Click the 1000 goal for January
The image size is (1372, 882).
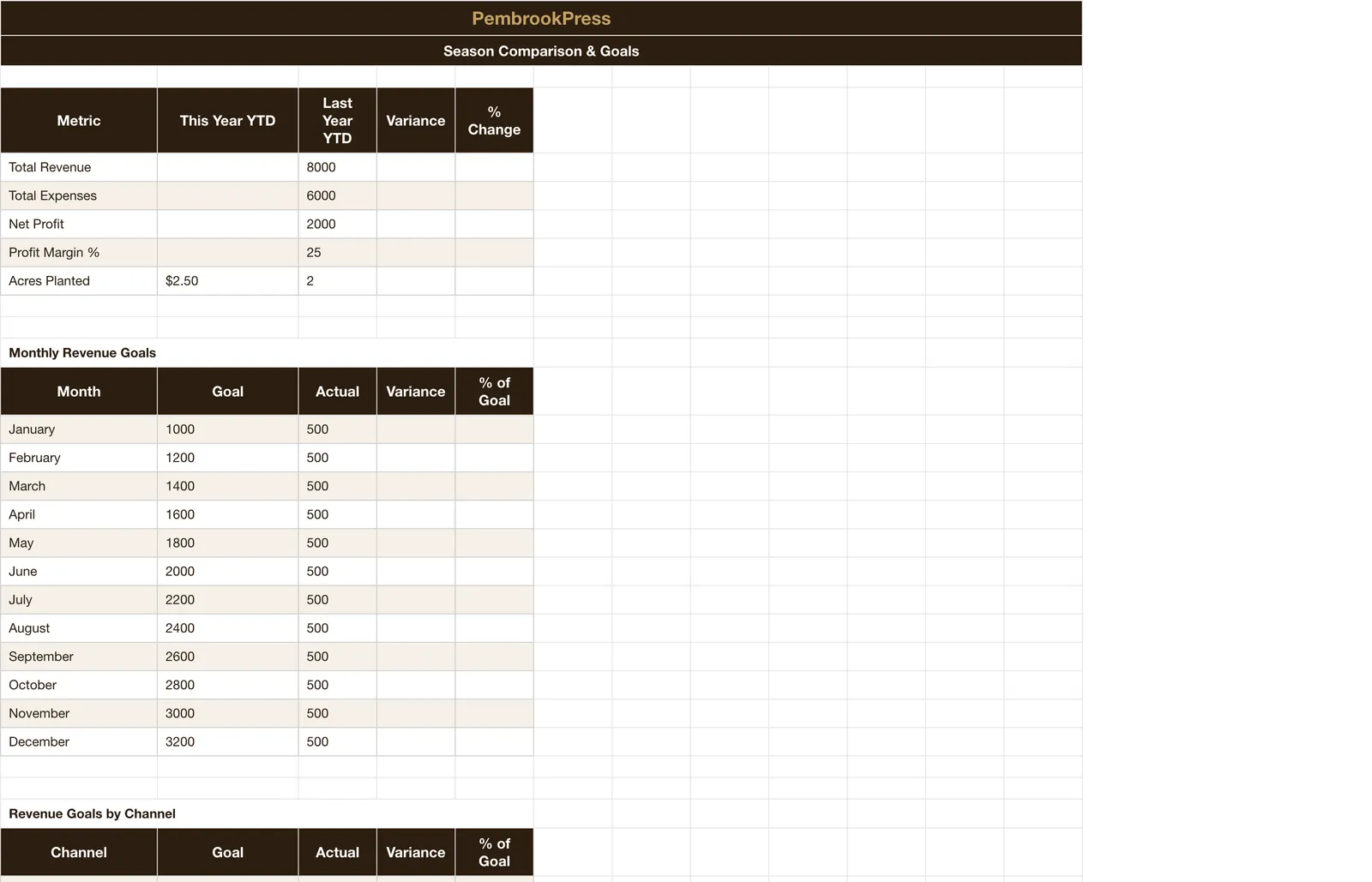point(228,429)
